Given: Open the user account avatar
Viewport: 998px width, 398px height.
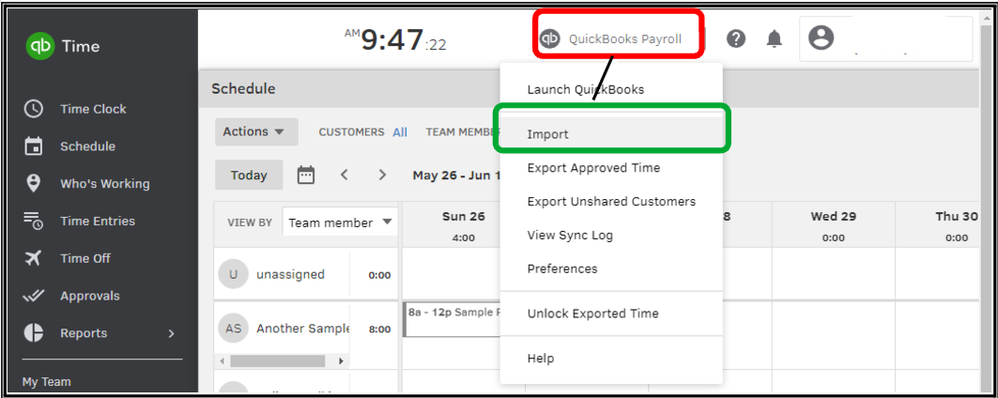Looking at the screenshot, I should (x=821, y=38).
